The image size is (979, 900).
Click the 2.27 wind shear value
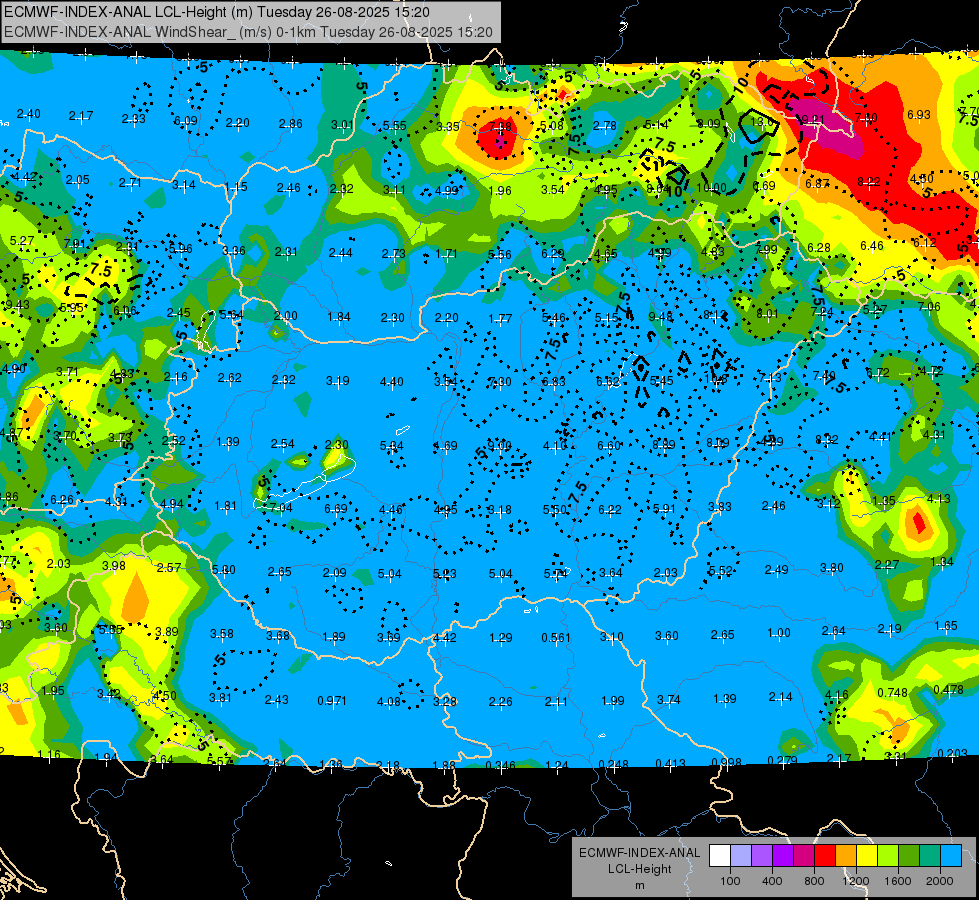click(887, 564)
